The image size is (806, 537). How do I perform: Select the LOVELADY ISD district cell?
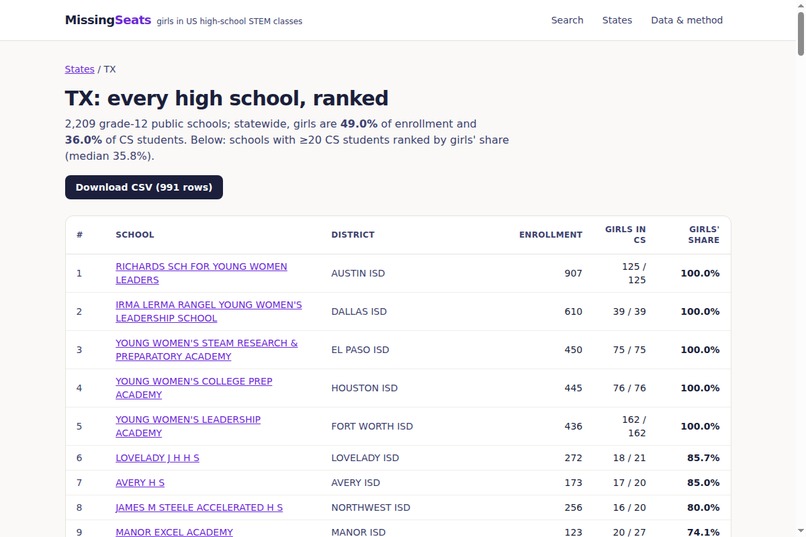pos(365,458)
